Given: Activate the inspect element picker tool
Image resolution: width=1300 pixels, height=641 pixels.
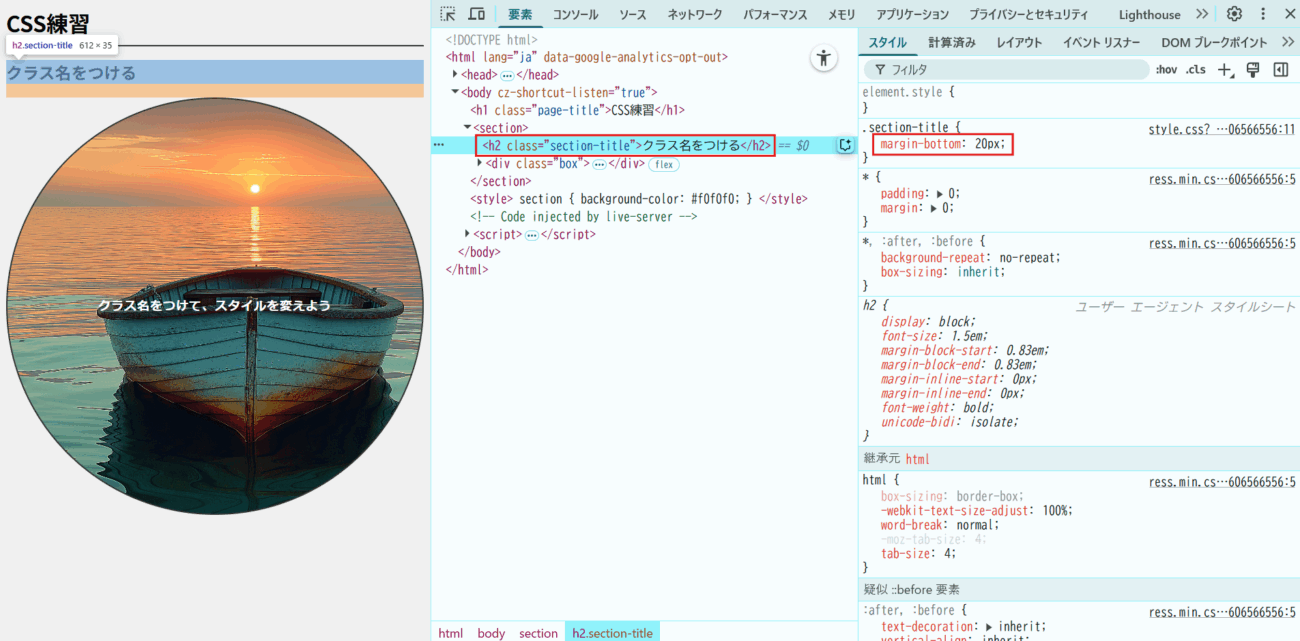Looking at the screenshot, I should [447, 14].
